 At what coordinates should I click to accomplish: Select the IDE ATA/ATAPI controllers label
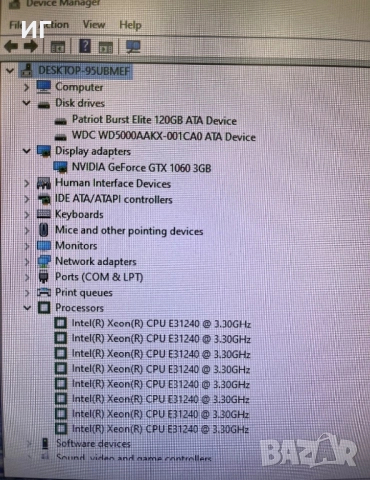pyautogui.click(x=114, y=199)
